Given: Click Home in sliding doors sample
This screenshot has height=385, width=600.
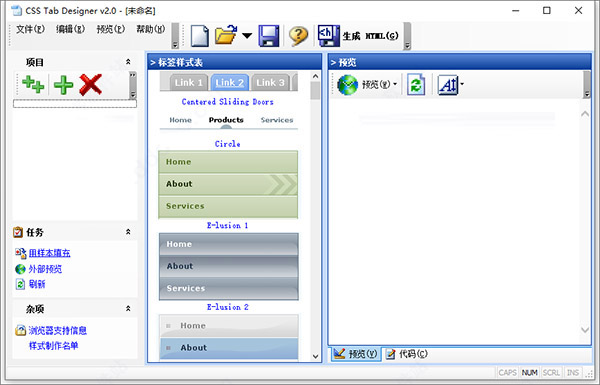Looking at the screenshot, I should coord(180,120).
